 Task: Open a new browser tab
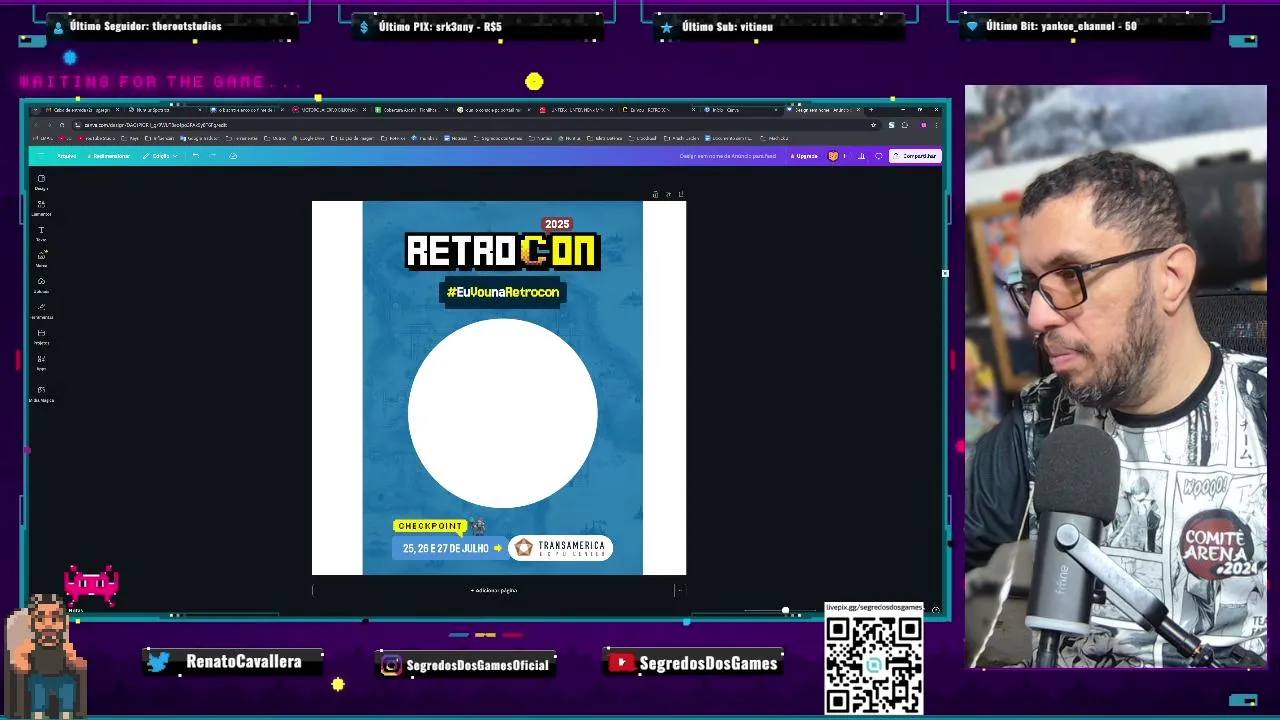click(871, 109)
